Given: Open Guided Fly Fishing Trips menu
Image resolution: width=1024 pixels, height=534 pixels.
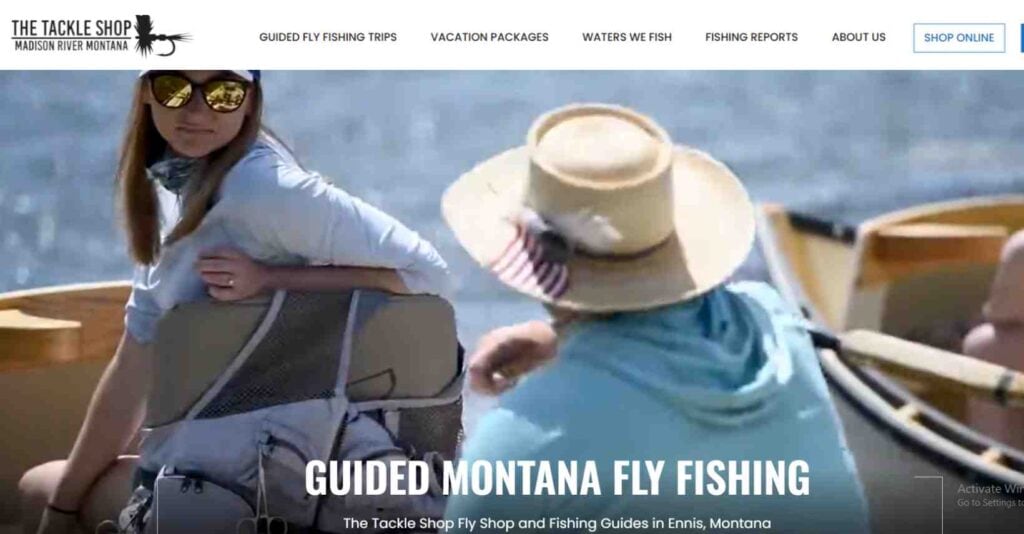Looking at the screenshot, I should 328,37.
